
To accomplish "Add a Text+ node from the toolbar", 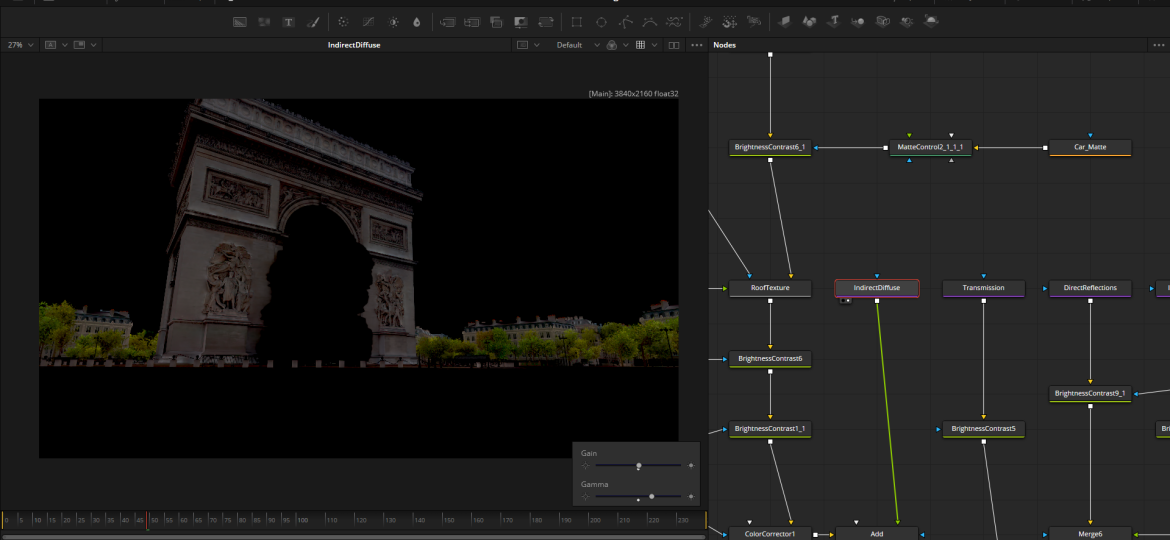I will coord(289,22).
